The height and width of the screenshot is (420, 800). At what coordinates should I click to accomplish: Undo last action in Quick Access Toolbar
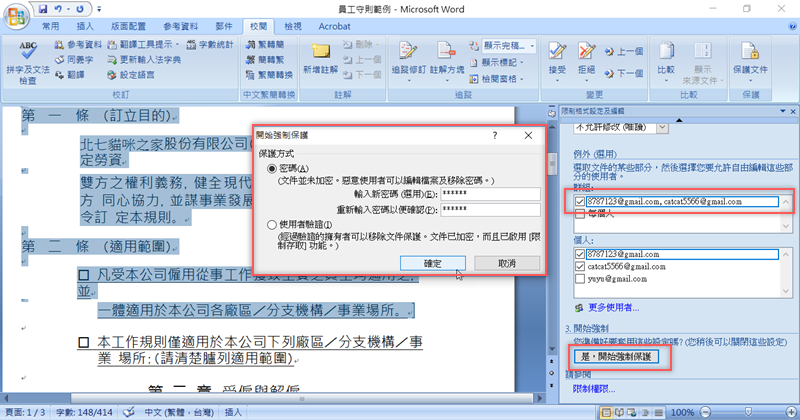coord(58,9)
